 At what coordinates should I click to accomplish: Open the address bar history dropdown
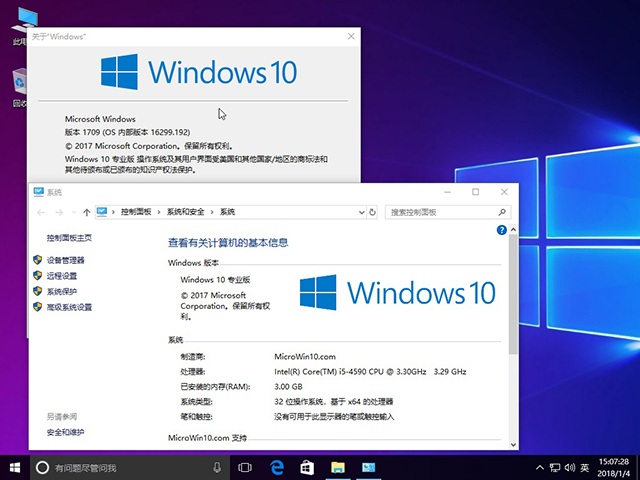(362, 212)
